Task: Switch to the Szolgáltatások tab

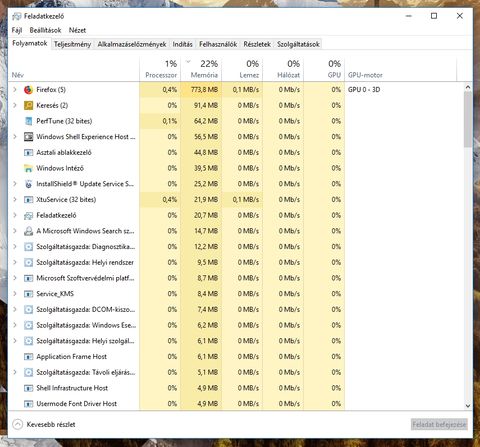Action: (298, 44)
